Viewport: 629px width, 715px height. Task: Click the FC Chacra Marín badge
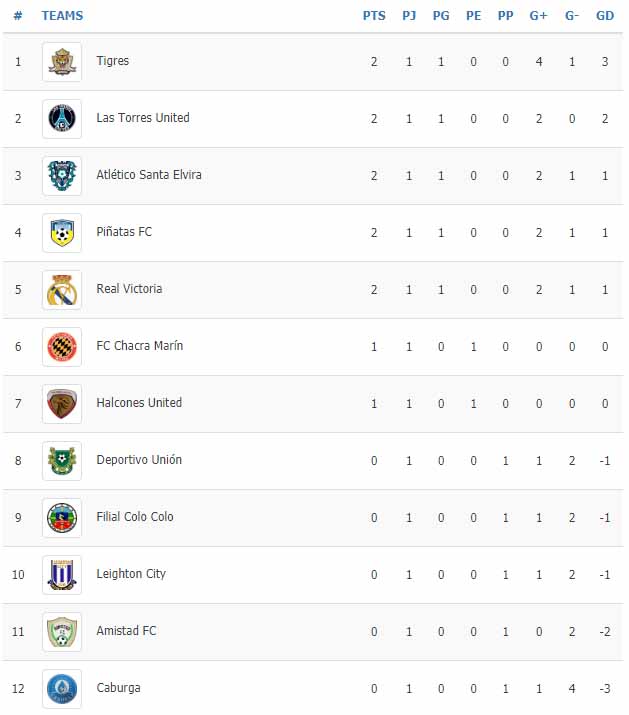(x=62, y=347)
